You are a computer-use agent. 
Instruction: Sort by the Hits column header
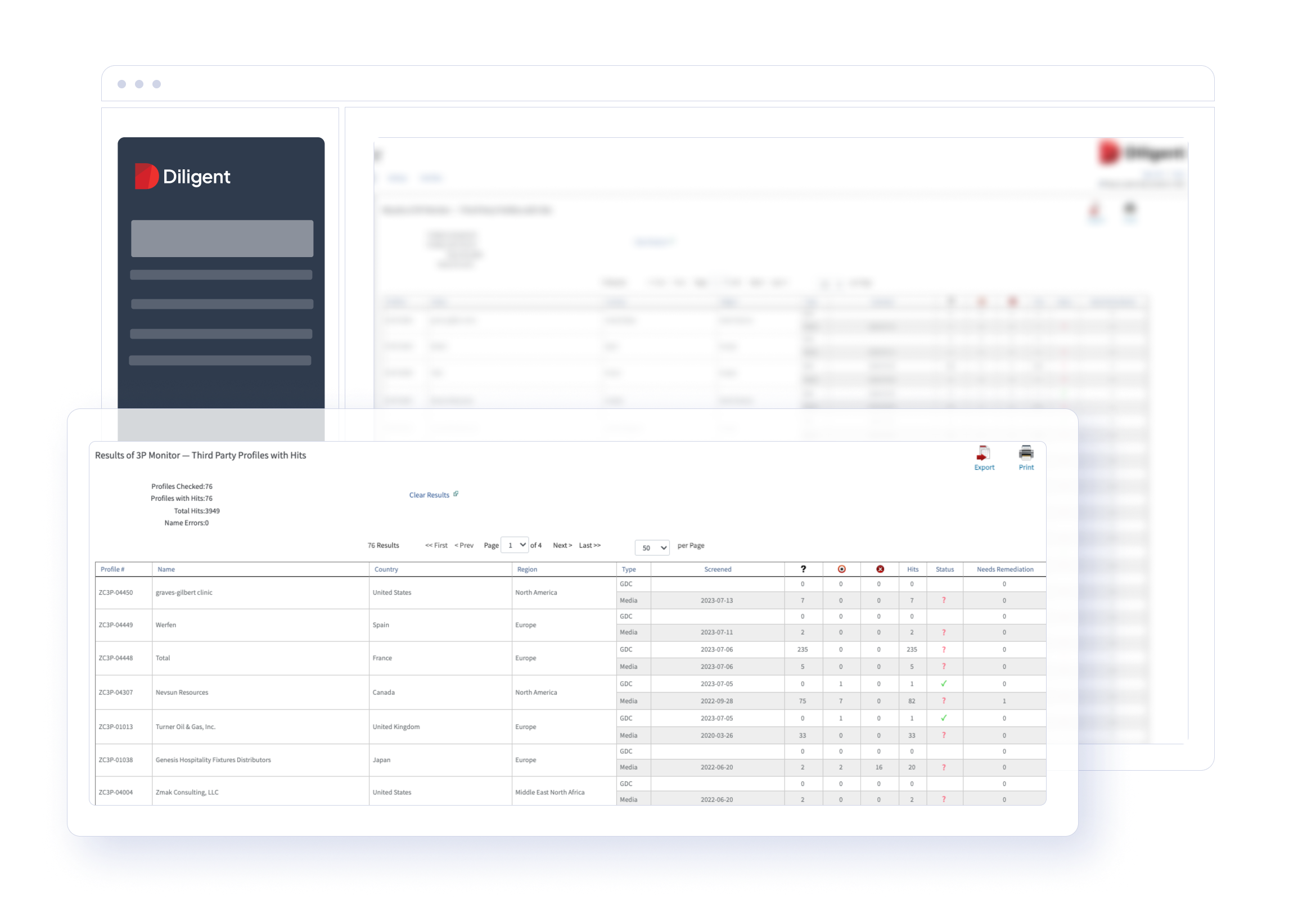(913, 569)
